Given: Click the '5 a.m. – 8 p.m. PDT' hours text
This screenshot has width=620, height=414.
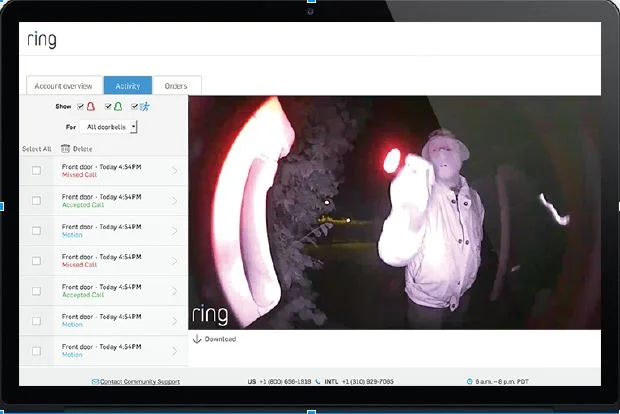Looking at the screenshot, I should click(502, 382).
